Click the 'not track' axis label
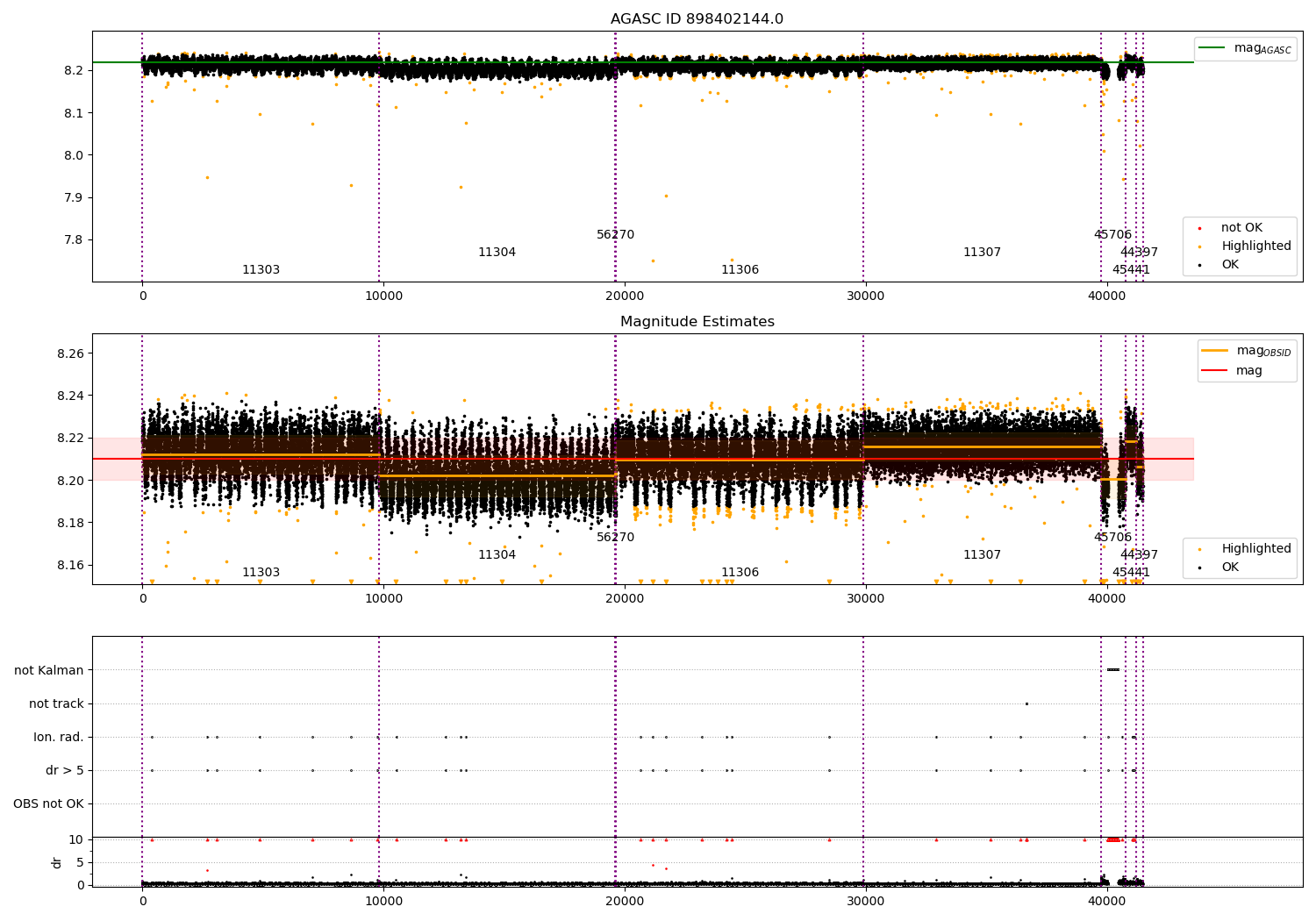 point(56,703)
